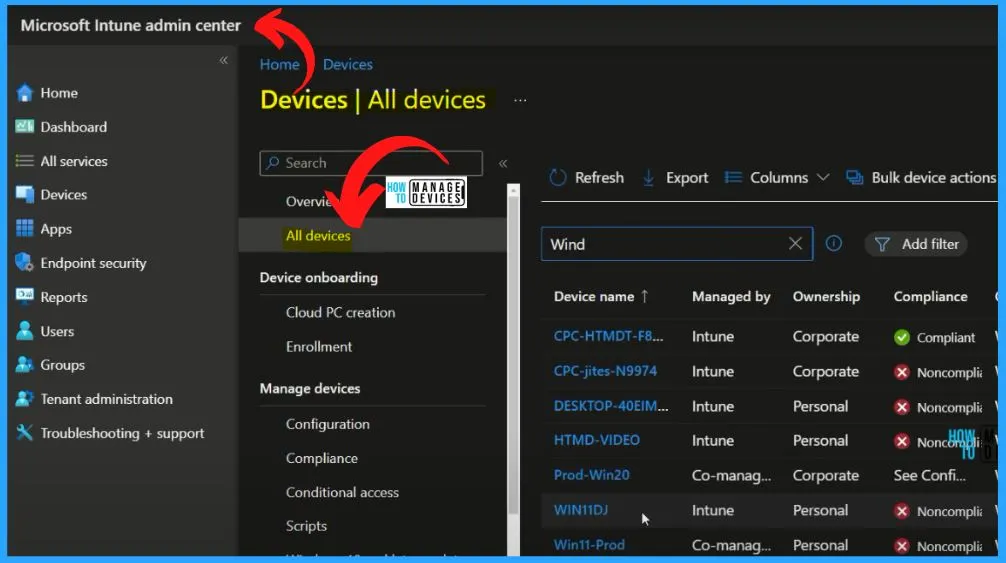Click the Compliance column header

[930, 296]
